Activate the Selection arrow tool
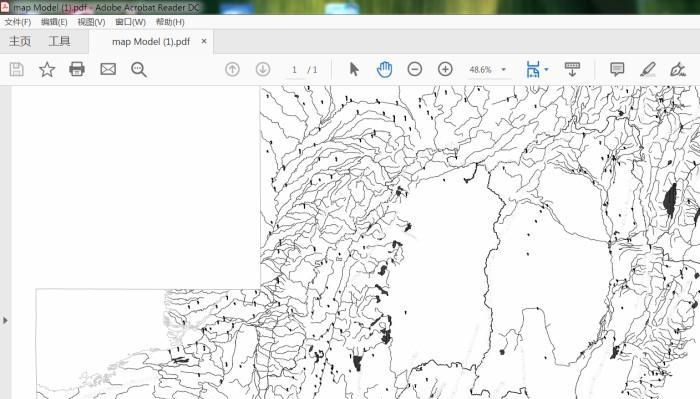Viewport: 700px width, 399px height. point(354,69)
